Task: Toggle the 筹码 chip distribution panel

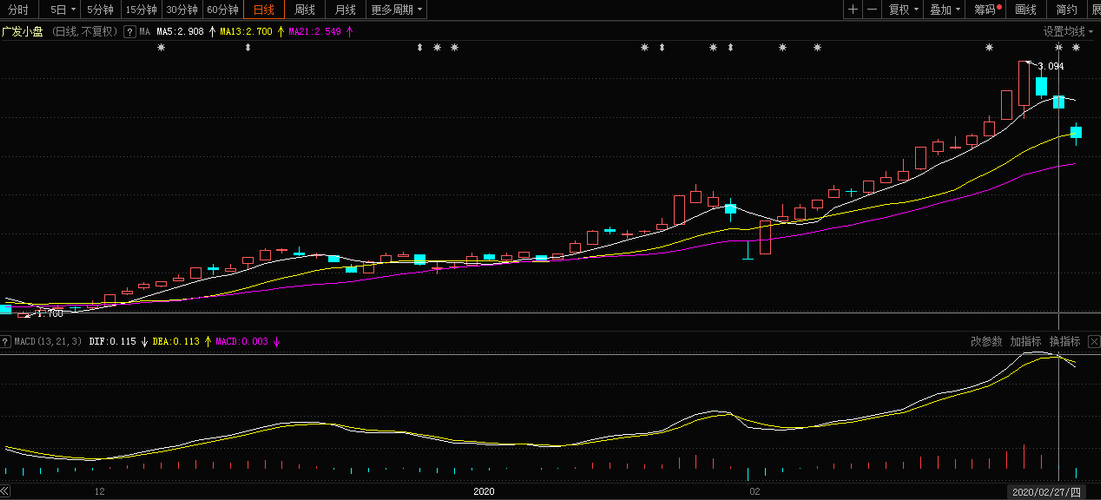Action: pyautogui.click(x=987, y=10)
